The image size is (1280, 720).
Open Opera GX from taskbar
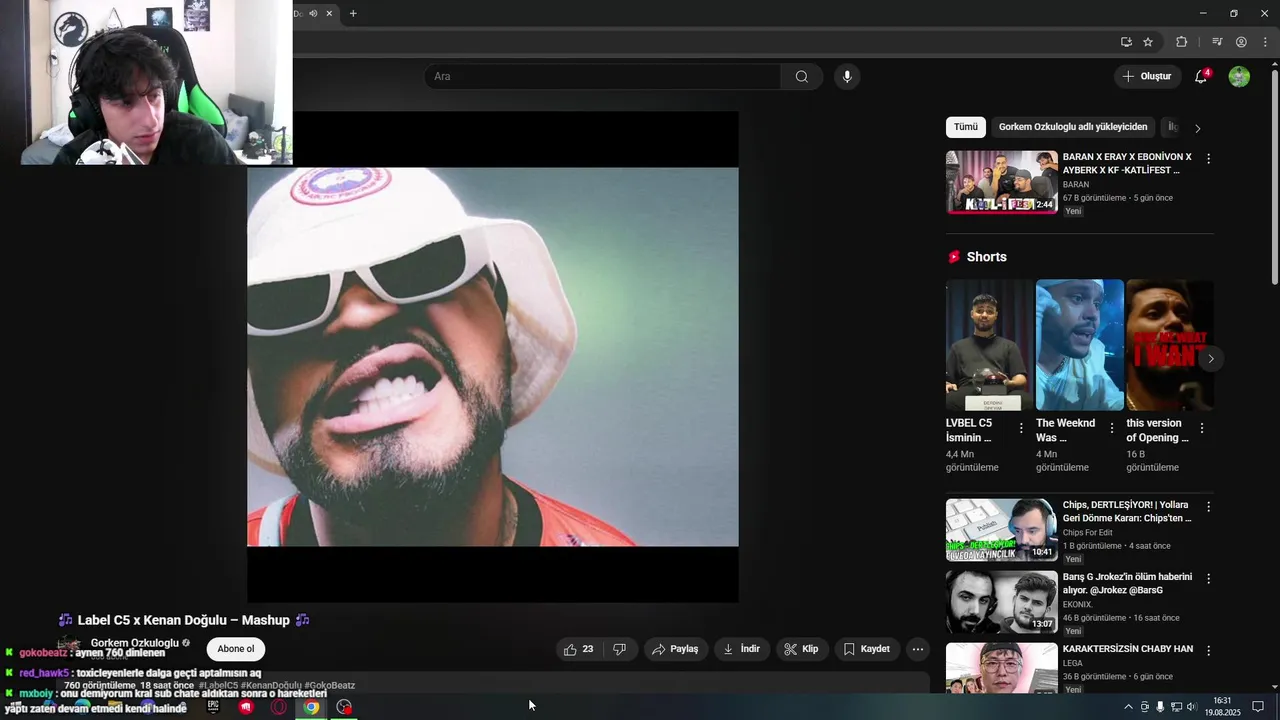(279, 707)
